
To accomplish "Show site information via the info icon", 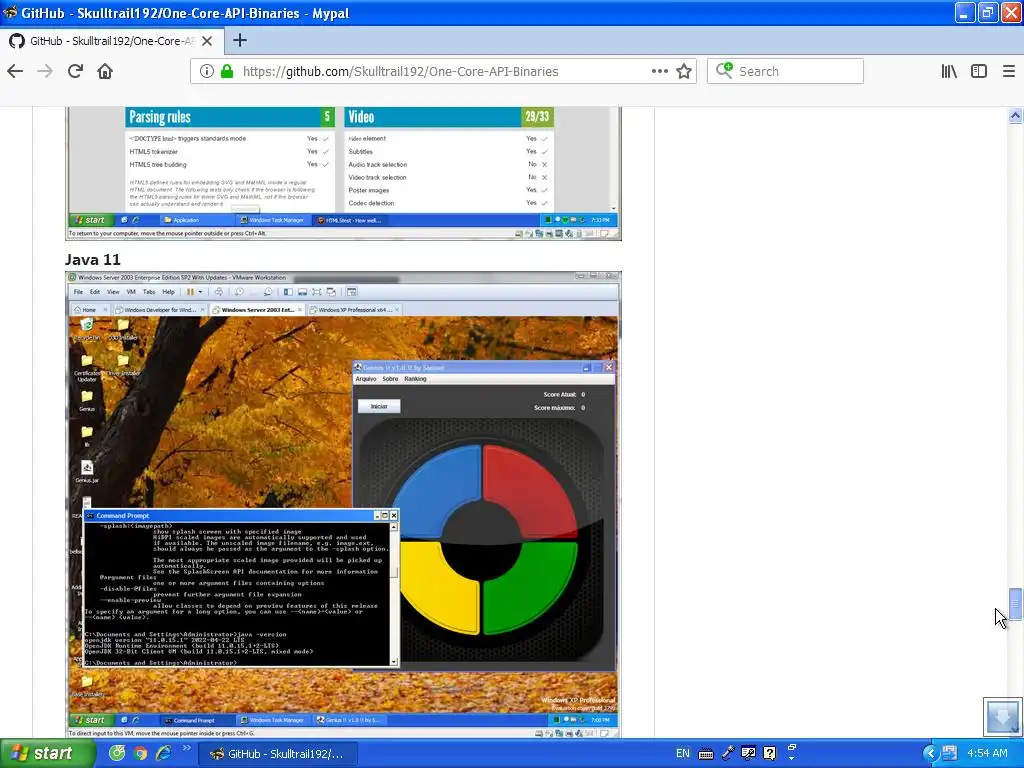I will tap(206, 71).
